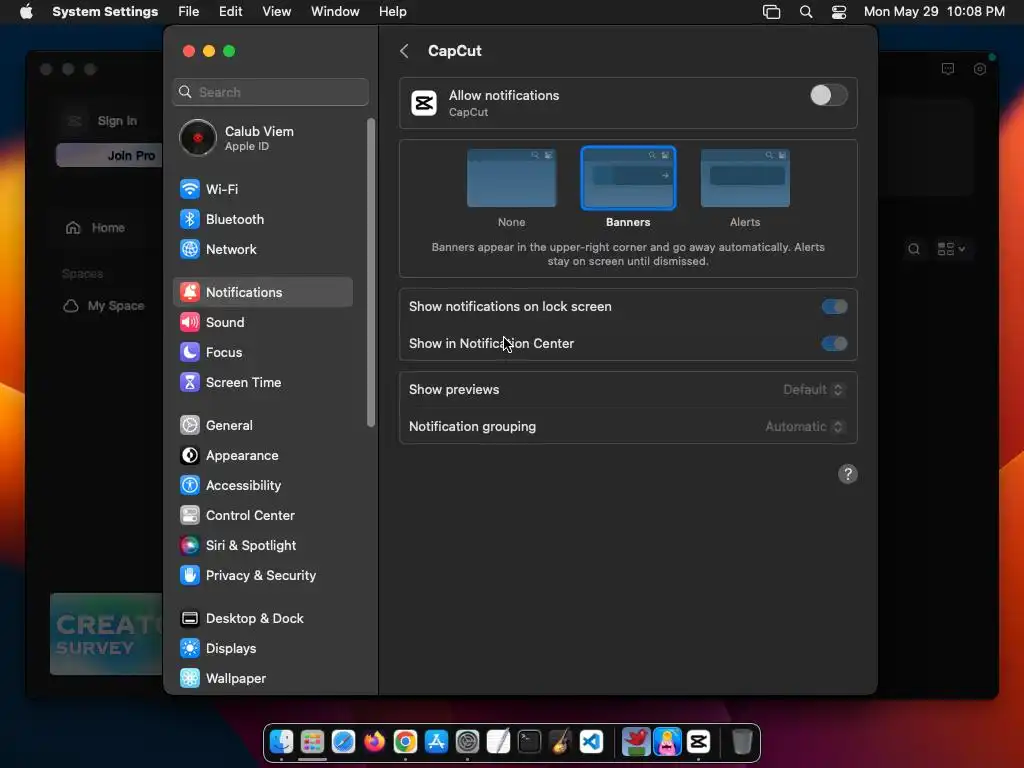Open TextEdit from the Dock
Image resolution: width=1024 pixels, height=768 pixels.
pos(498,742)
